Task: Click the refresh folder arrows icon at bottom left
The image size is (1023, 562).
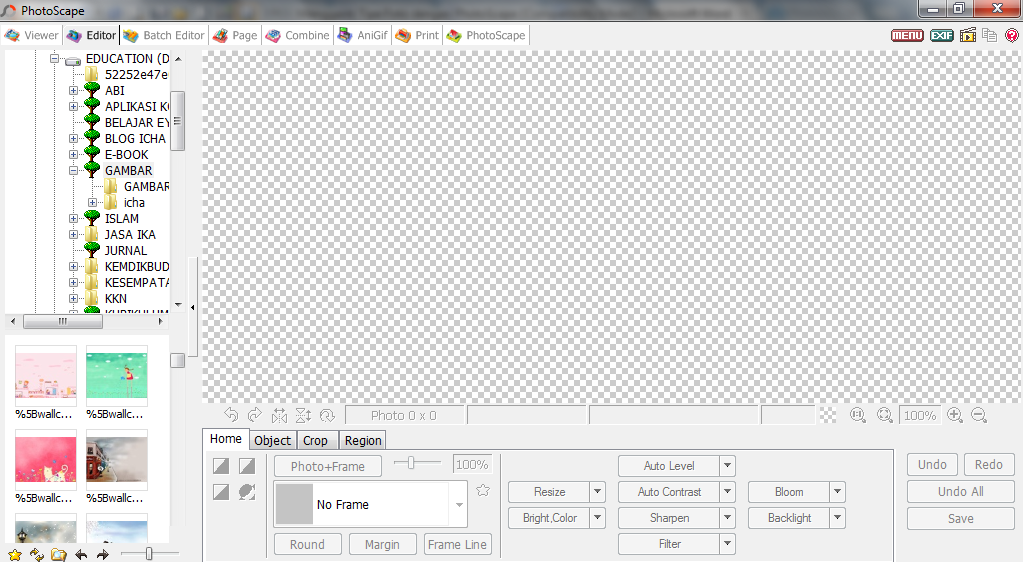Action: point(37,555)
